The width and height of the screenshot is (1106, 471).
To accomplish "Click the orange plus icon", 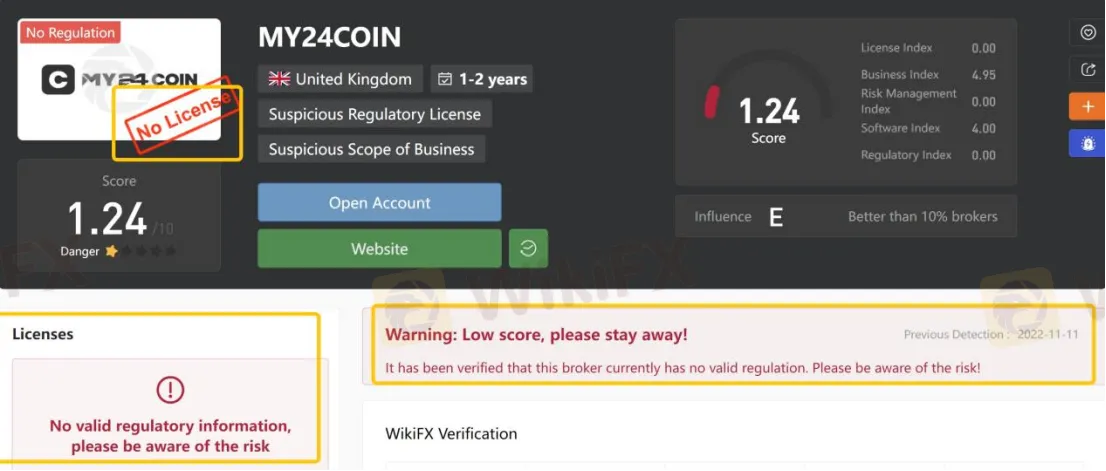I will pyautogui.click(x=1087, y=106).
